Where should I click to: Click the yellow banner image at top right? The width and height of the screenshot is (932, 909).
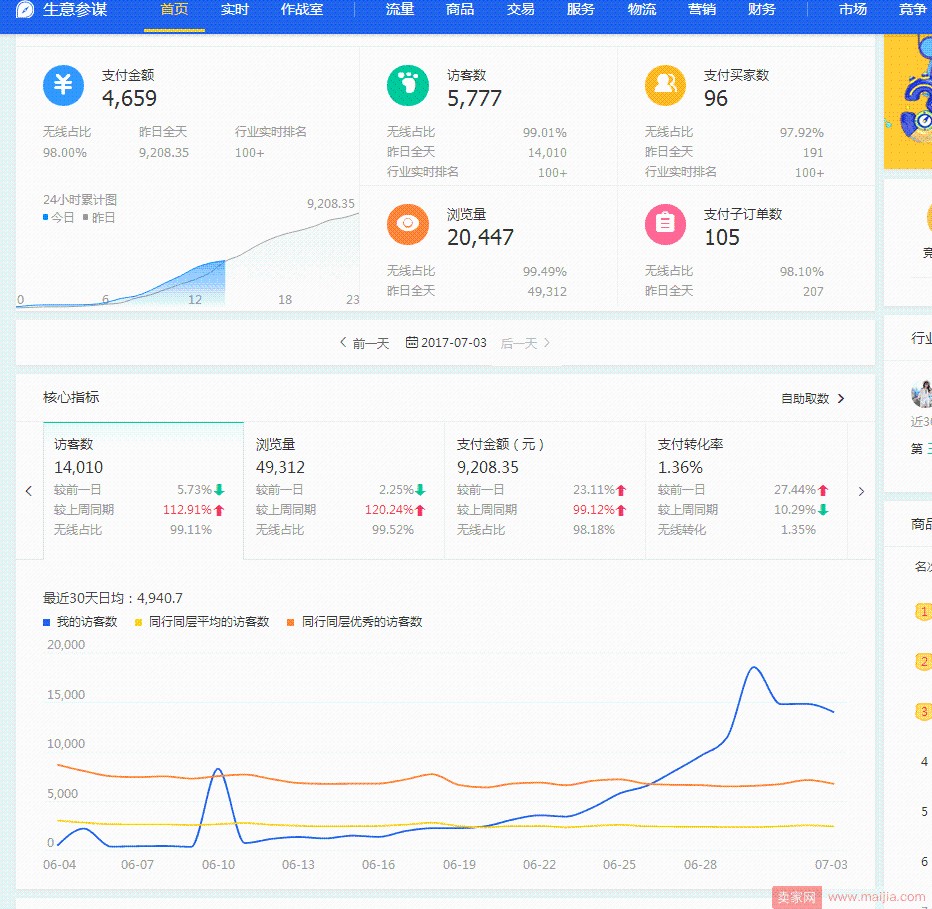coord(908,102)
